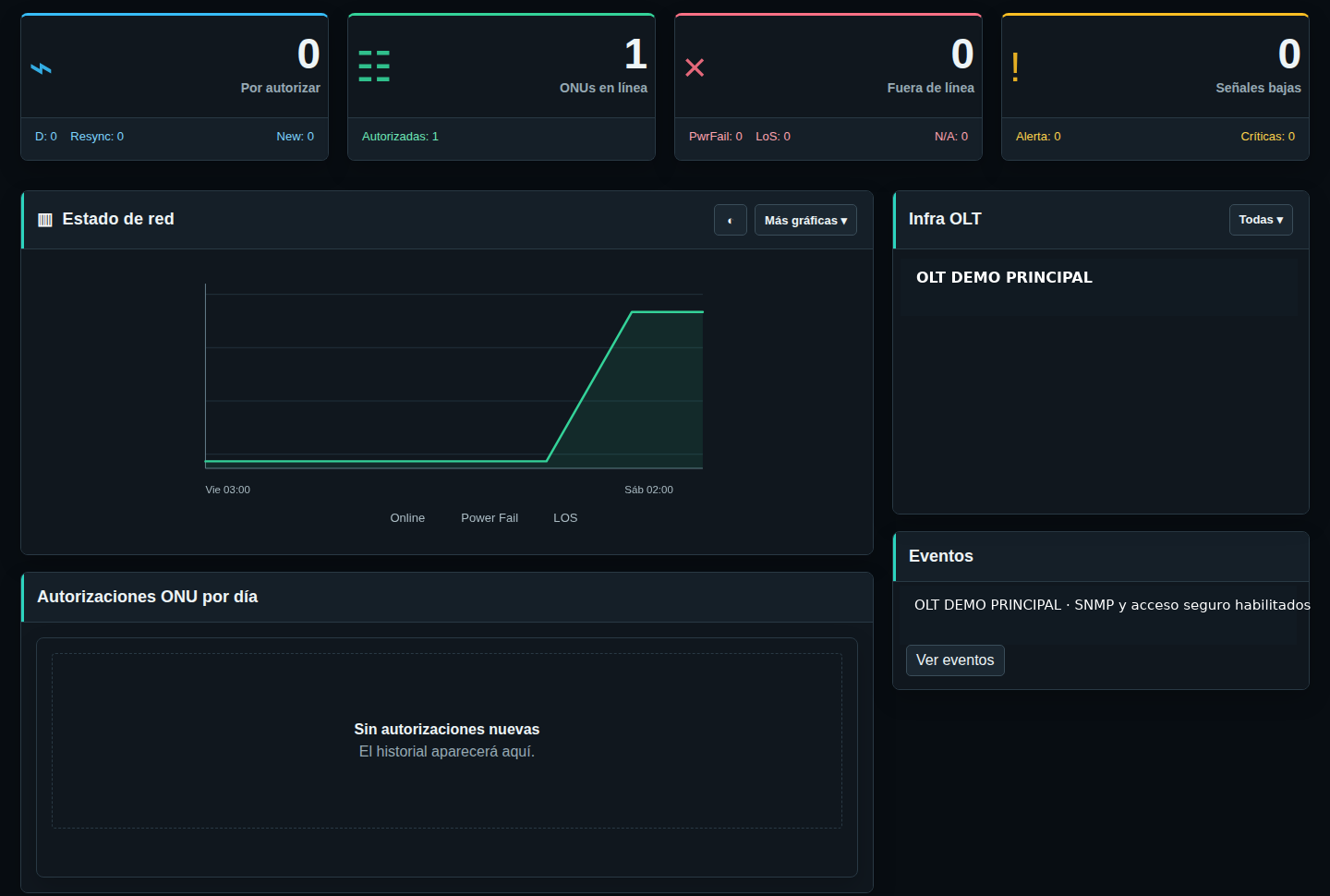This screenshot has width=1330, height=896.
Task: Click the yellow exclamation icon on Señales bajas
Action: 1015,67
